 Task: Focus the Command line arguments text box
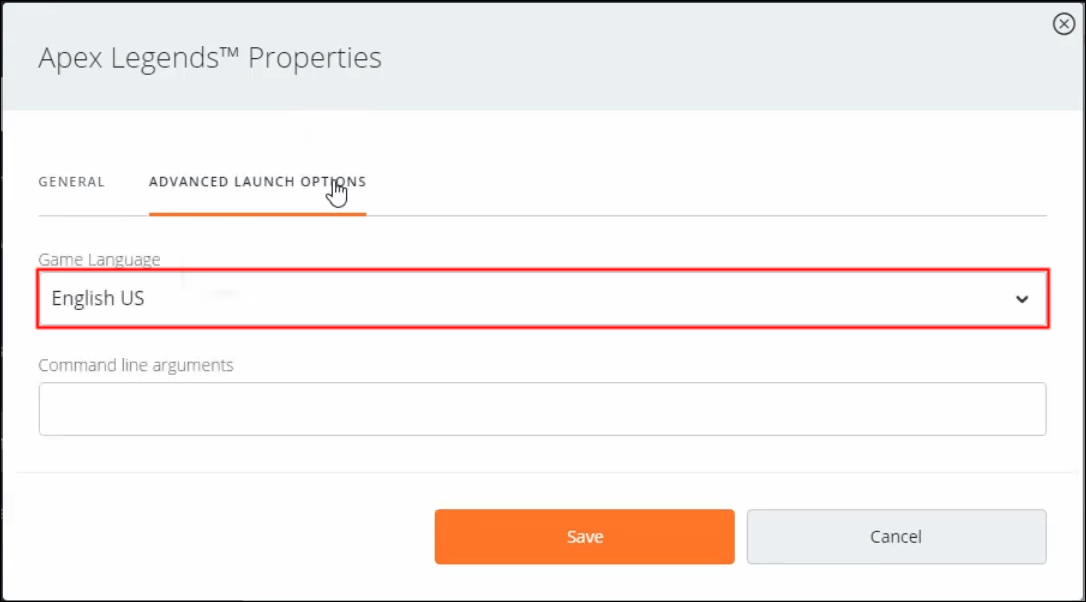(x=542, y=409)
